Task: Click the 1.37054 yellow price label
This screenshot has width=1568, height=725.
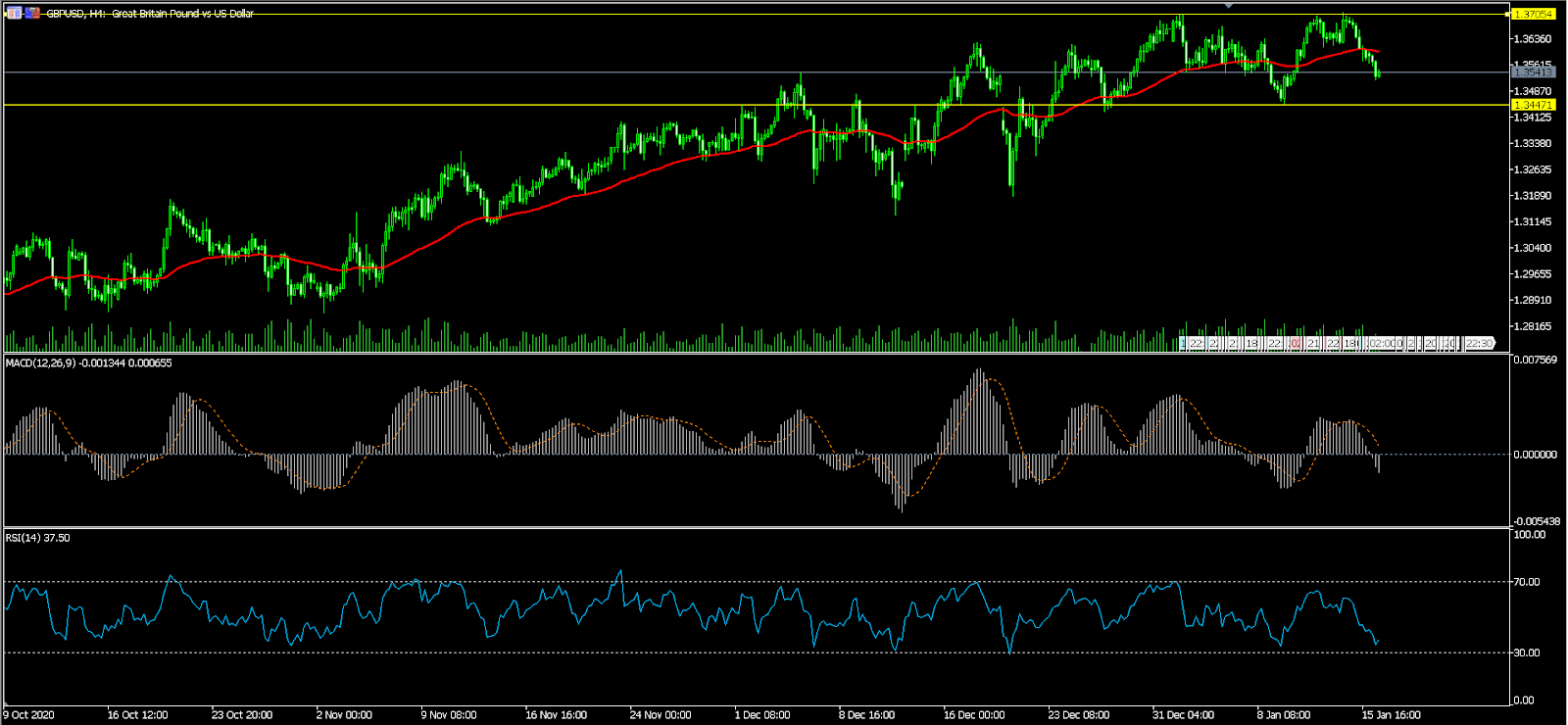Action: pos(1533,15)
